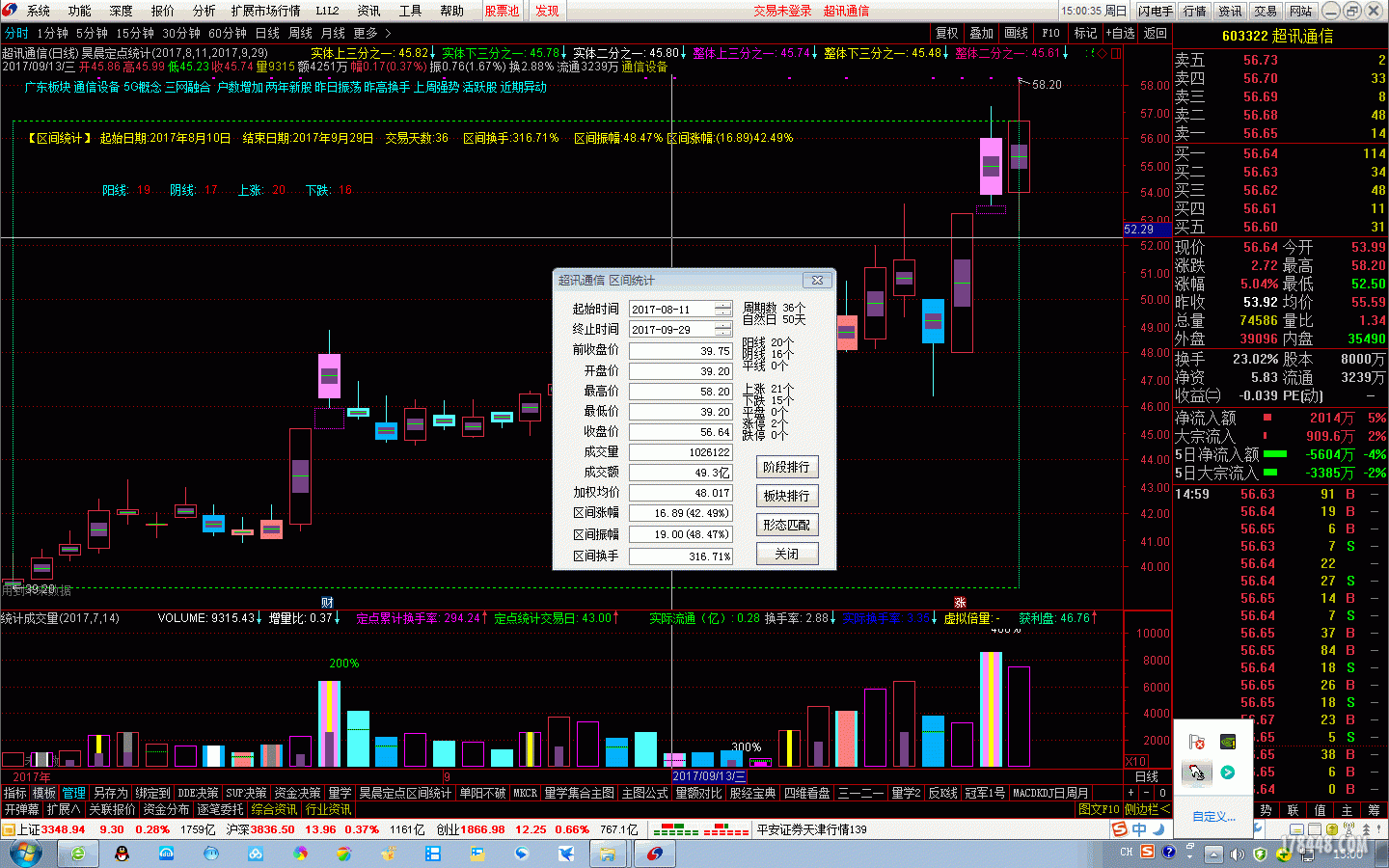Click the 管理 indicator tab
Screen dimensions: 1389x868
point(74,793)
